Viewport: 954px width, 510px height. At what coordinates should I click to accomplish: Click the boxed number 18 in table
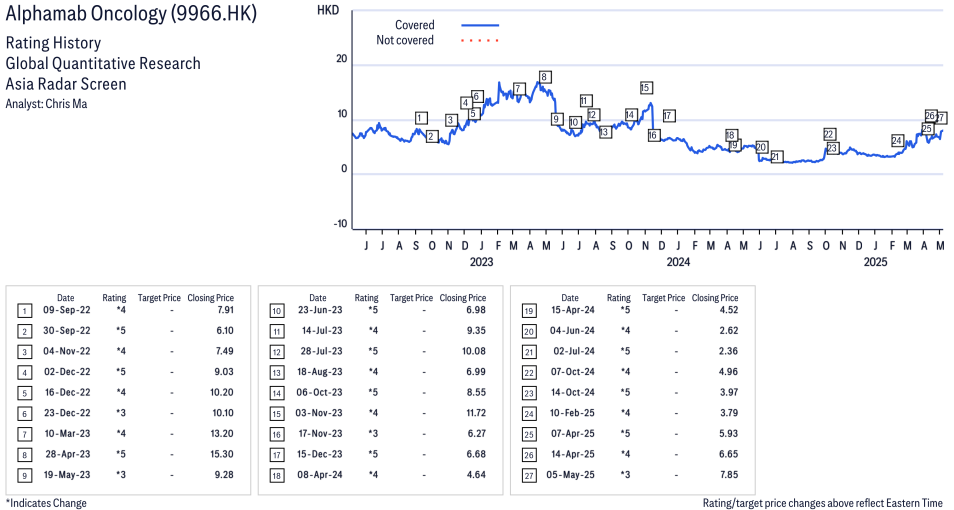[x=277, y=476]
